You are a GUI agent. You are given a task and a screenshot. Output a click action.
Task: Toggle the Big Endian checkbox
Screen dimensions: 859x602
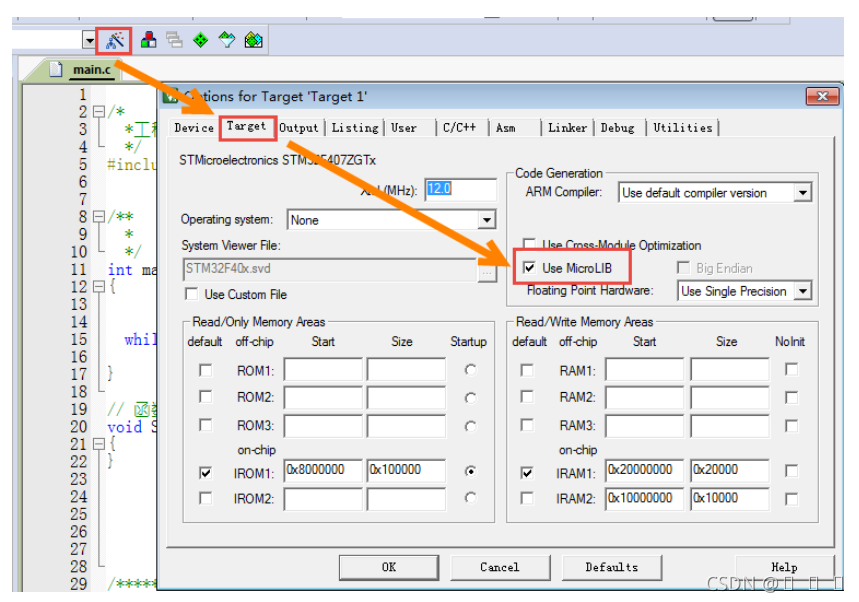point(683,268)
